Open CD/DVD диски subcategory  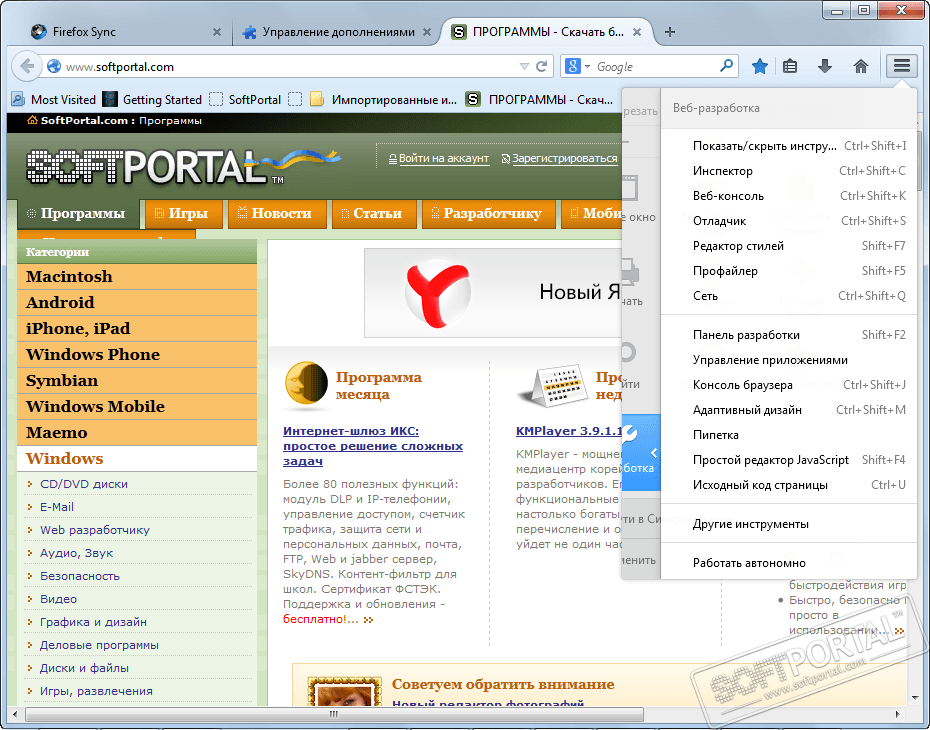coord(84,484)
